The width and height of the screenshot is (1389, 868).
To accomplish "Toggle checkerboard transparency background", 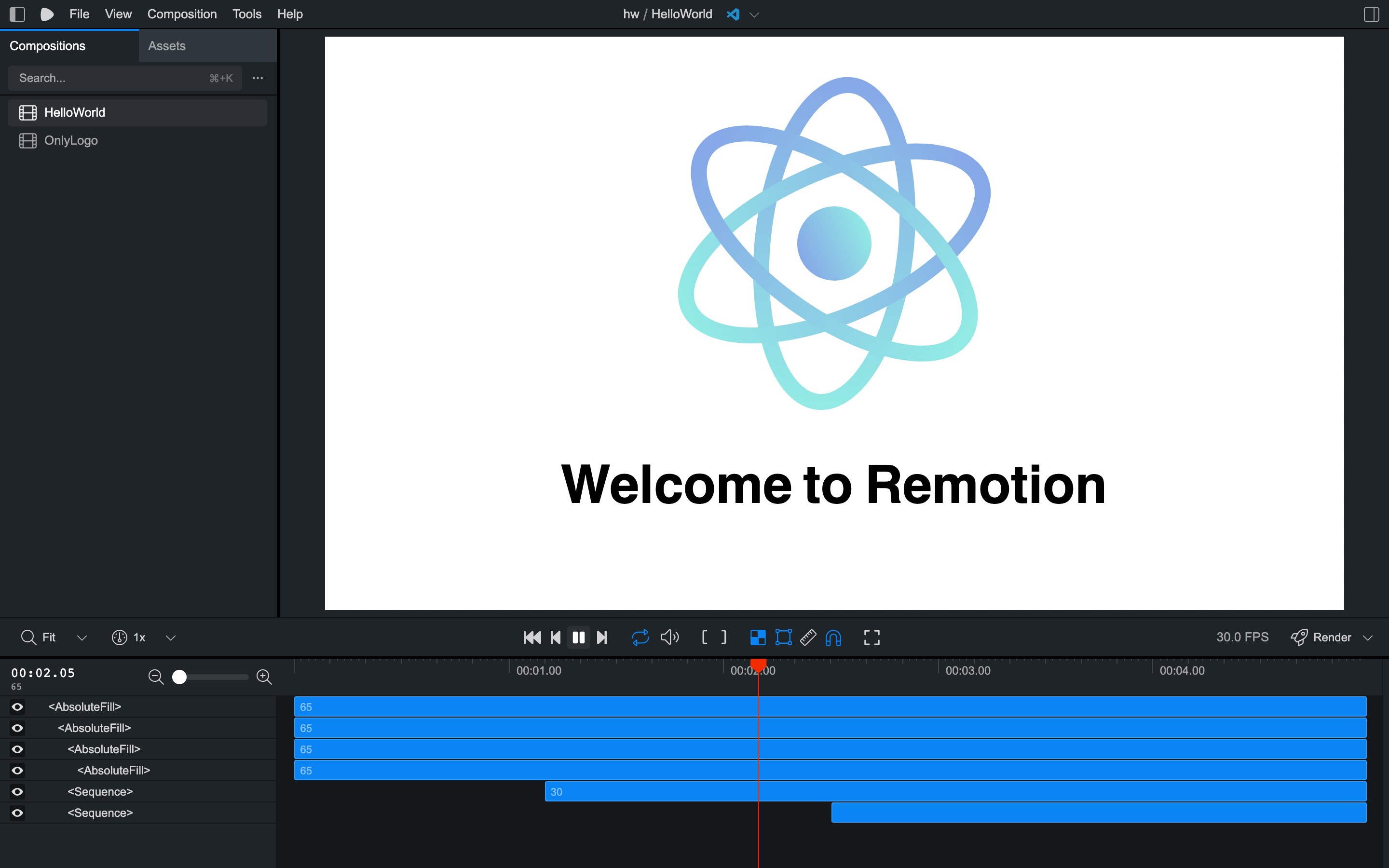I will pyautogui.click(x=758, y=637).
